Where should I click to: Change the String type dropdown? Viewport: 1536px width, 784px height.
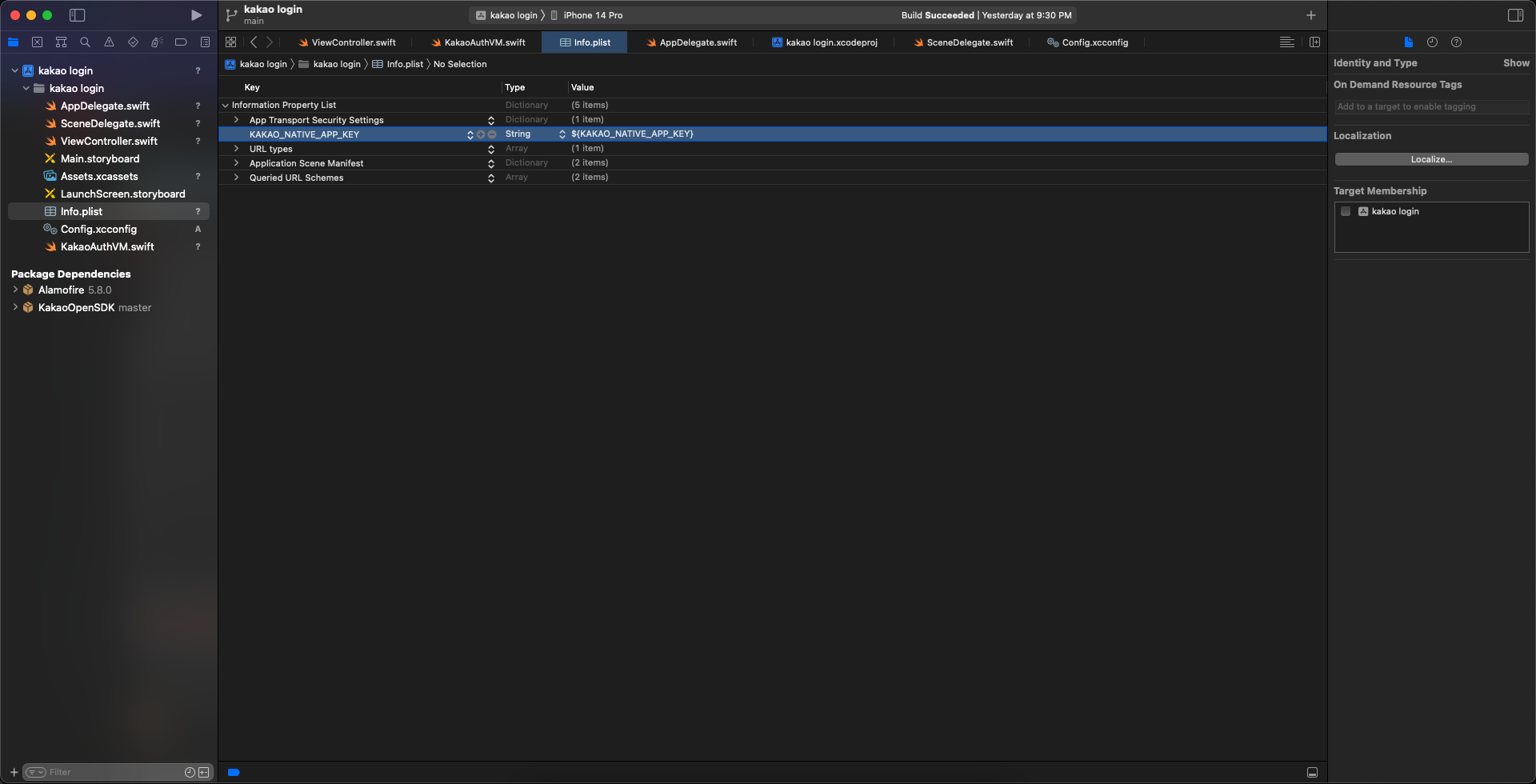[562, 134]
